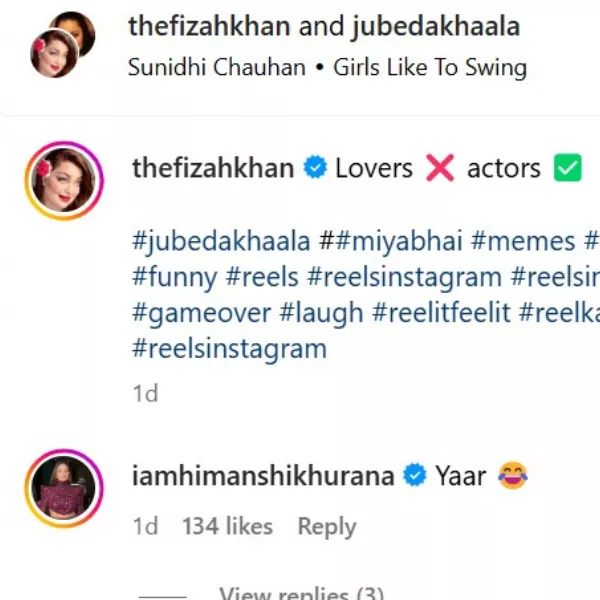Open the #reelitfeelit hashtag

440,313
